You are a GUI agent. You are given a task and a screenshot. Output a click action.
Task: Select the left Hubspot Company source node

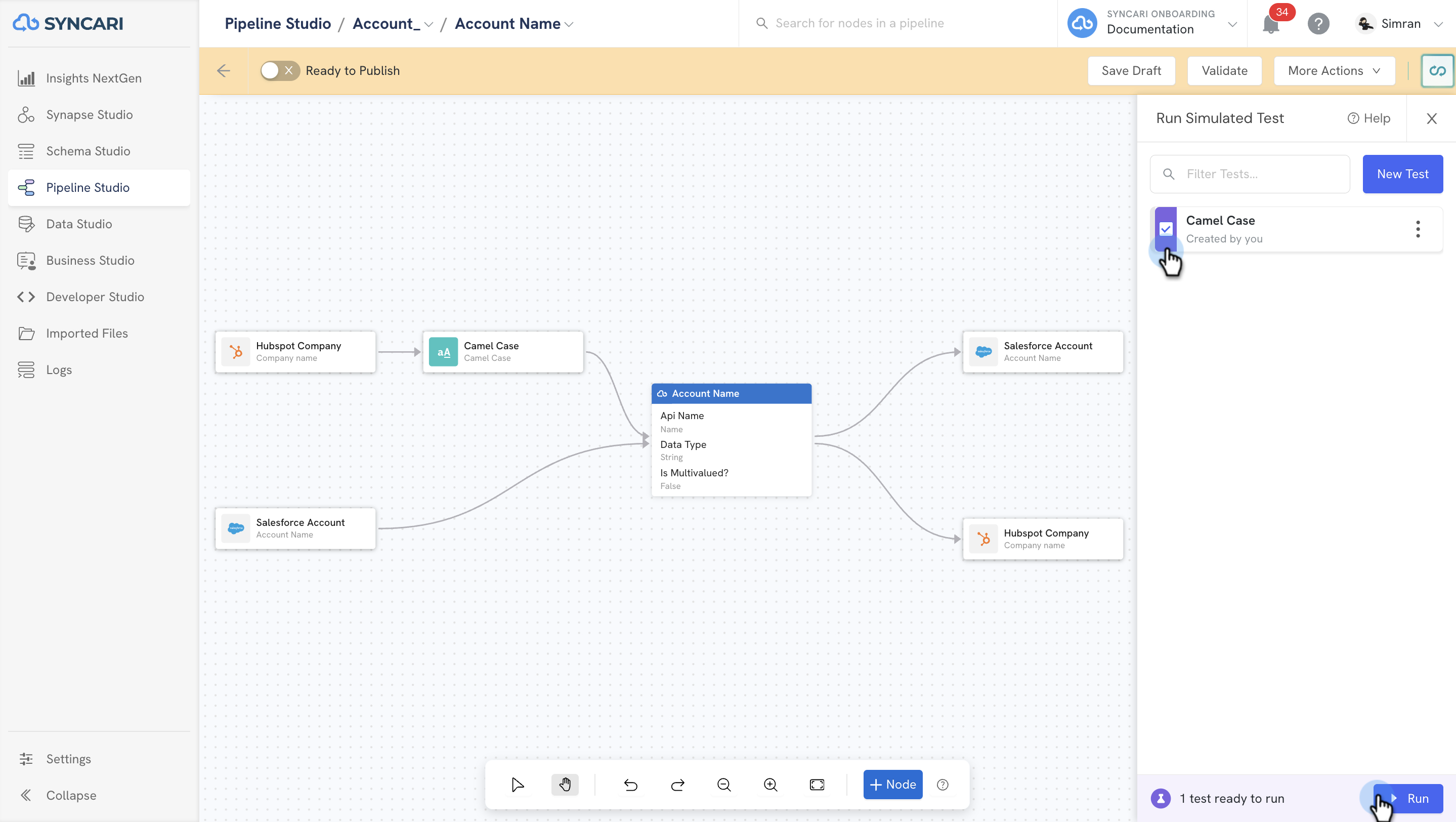[x=295, y=352]
